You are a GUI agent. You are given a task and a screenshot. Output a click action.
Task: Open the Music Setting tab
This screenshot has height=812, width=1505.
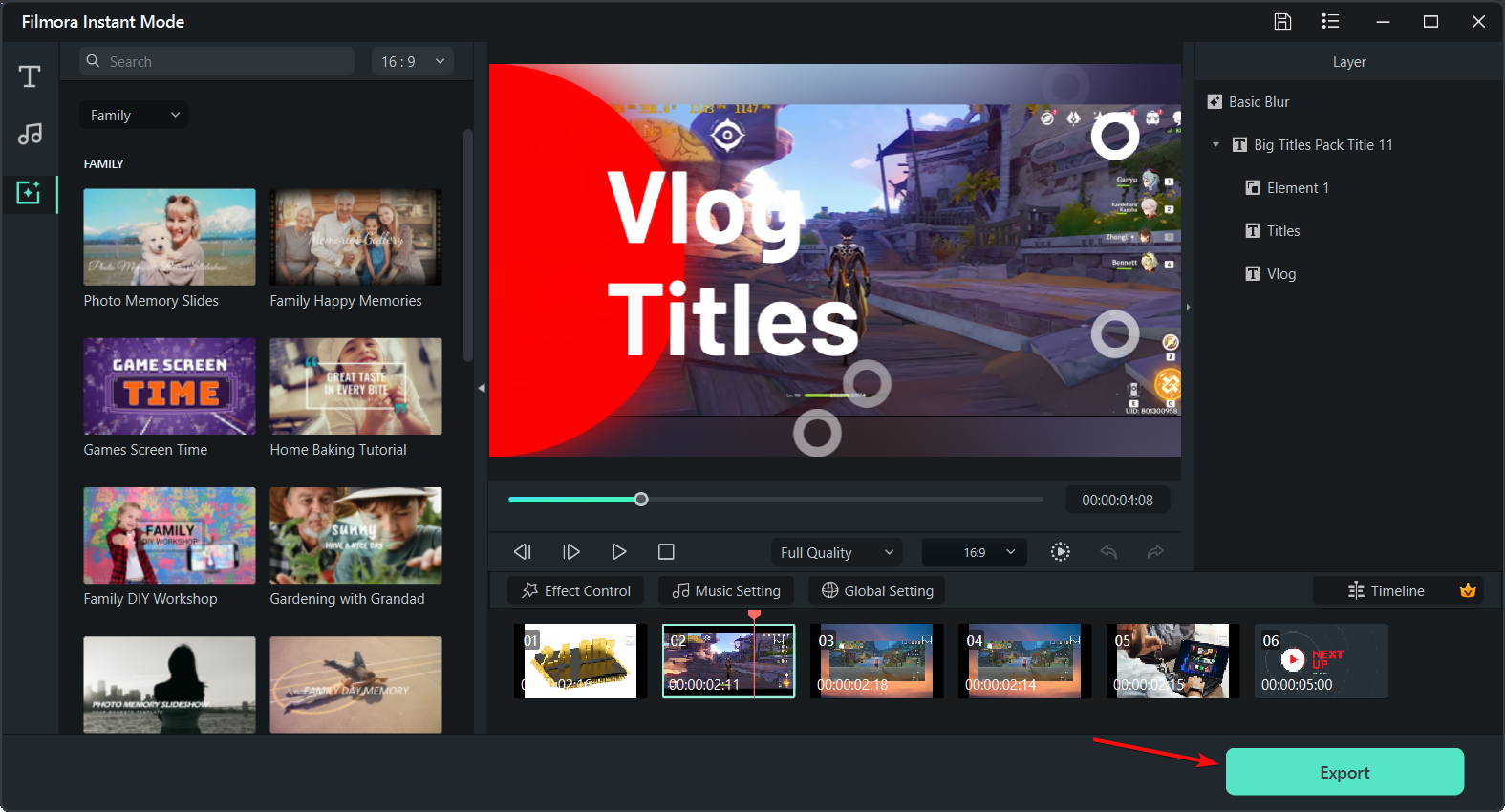(726, 590)
